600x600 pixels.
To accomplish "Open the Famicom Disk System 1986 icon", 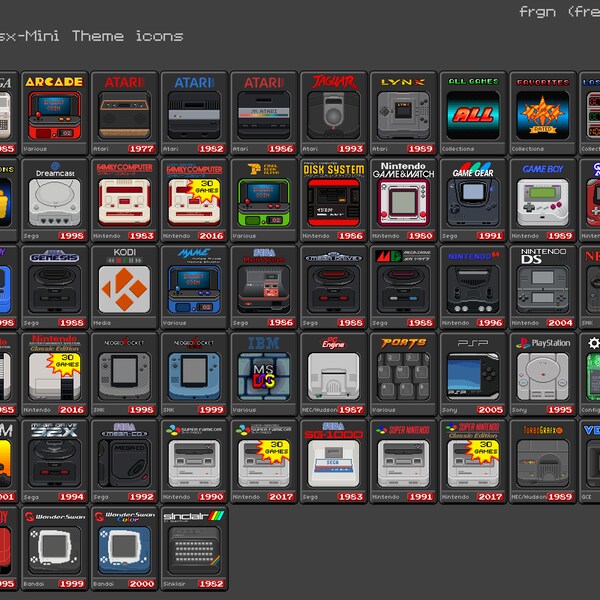I will tap(333, 200).
